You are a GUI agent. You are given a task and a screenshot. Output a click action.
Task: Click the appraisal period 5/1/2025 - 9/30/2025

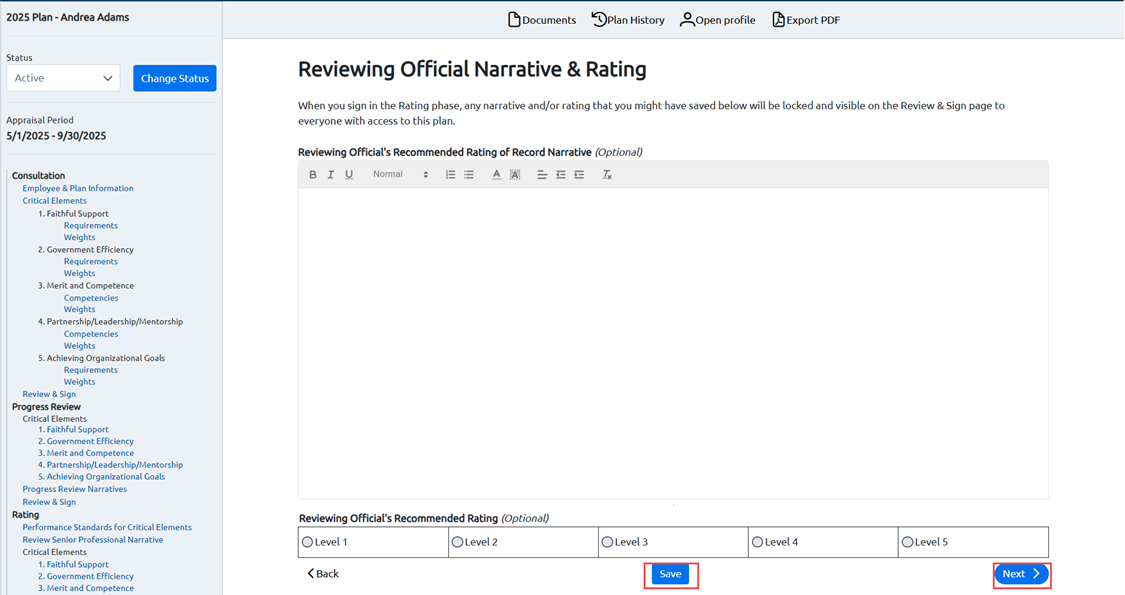(56, 136)
